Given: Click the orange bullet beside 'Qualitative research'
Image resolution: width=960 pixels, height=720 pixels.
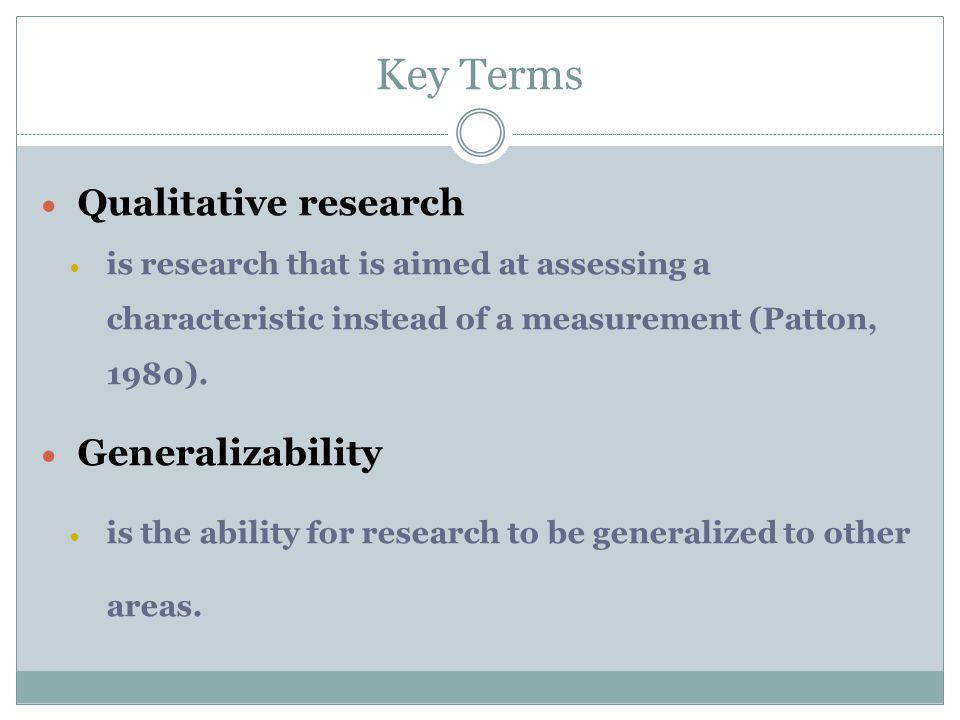Looking at the screenshot, I should (x=49, y=206).
